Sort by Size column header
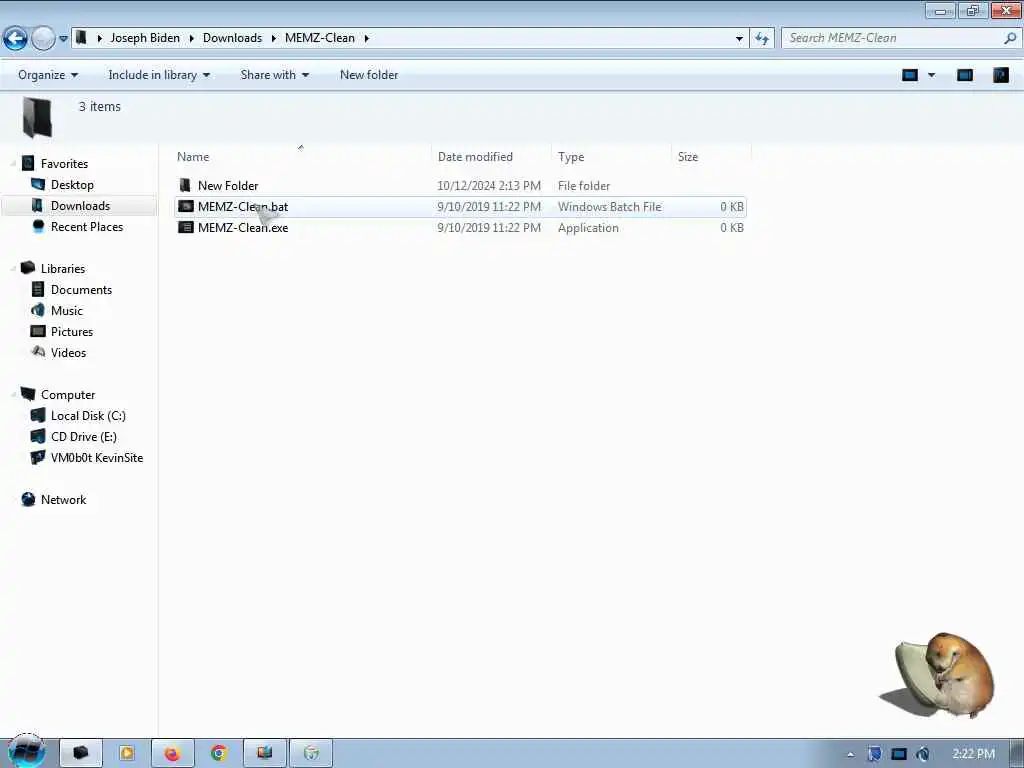1024x768 pixels. click(x=688, y=157)
